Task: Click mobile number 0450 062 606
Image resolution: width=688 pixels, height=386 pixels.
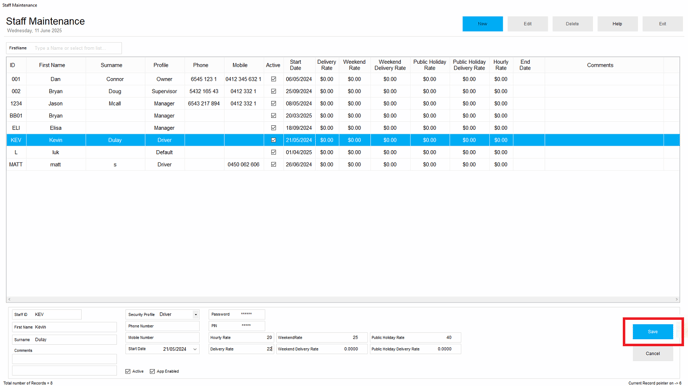Action: click(x=244, y=164)
